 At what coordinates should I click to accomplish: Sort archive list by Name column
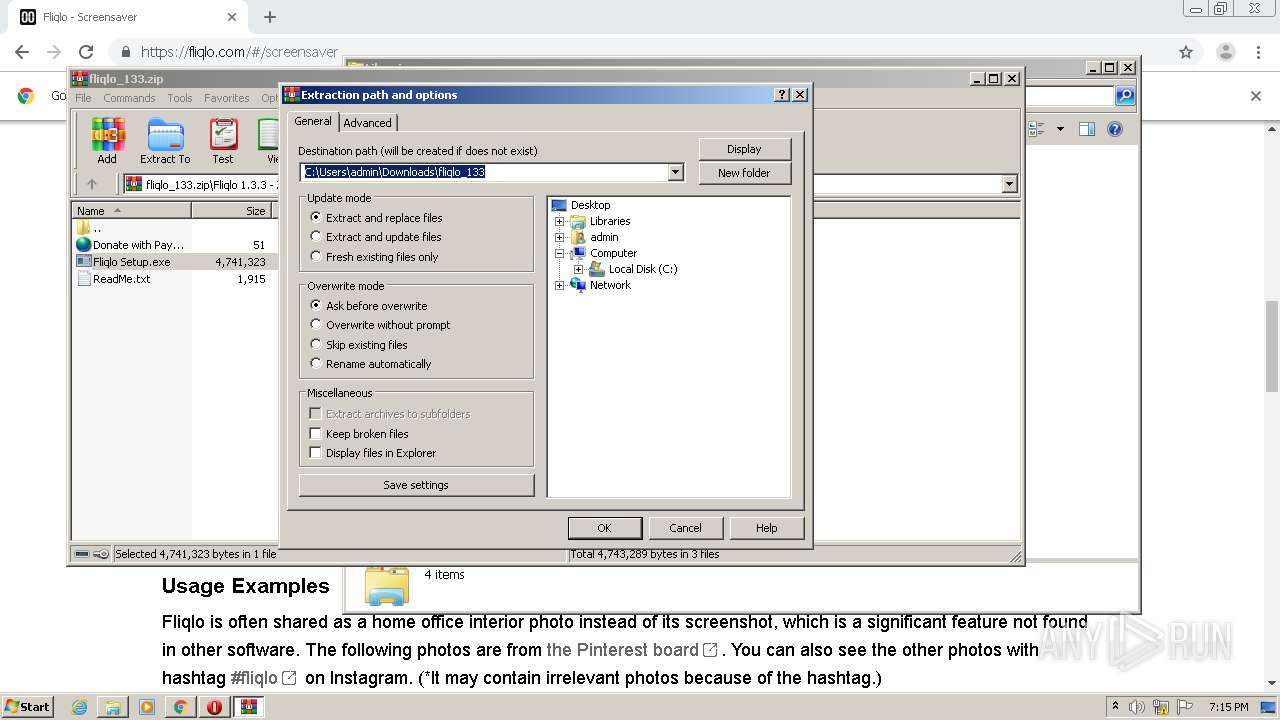132,211
